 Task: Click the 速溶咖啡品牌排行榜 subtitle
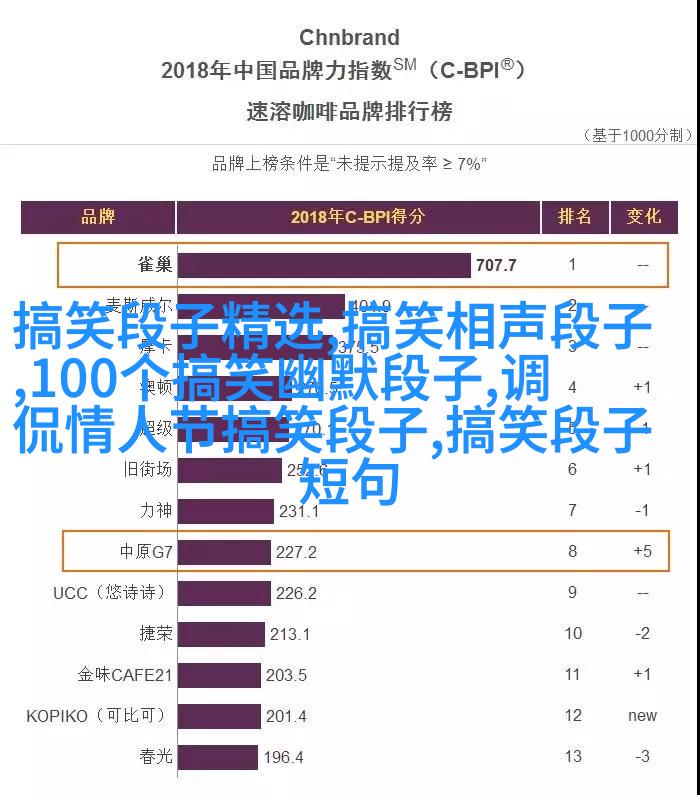pyautogui.click(x=349, y=111)
